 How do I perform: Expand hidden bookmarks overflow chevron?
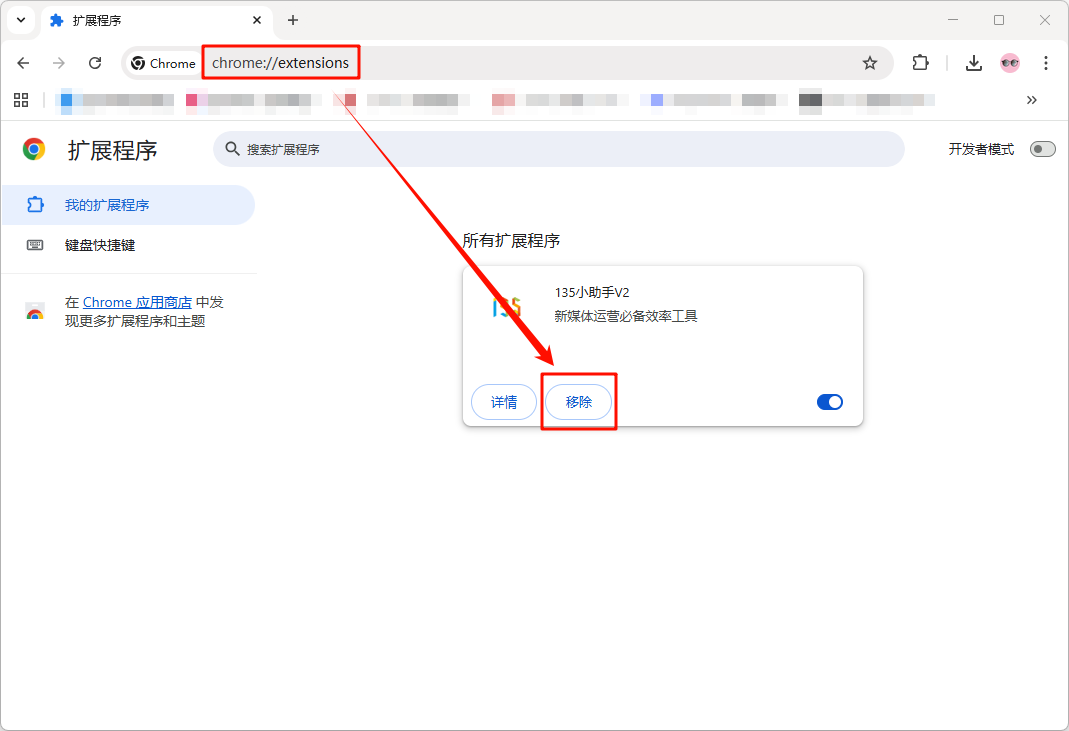[1031, 100]
